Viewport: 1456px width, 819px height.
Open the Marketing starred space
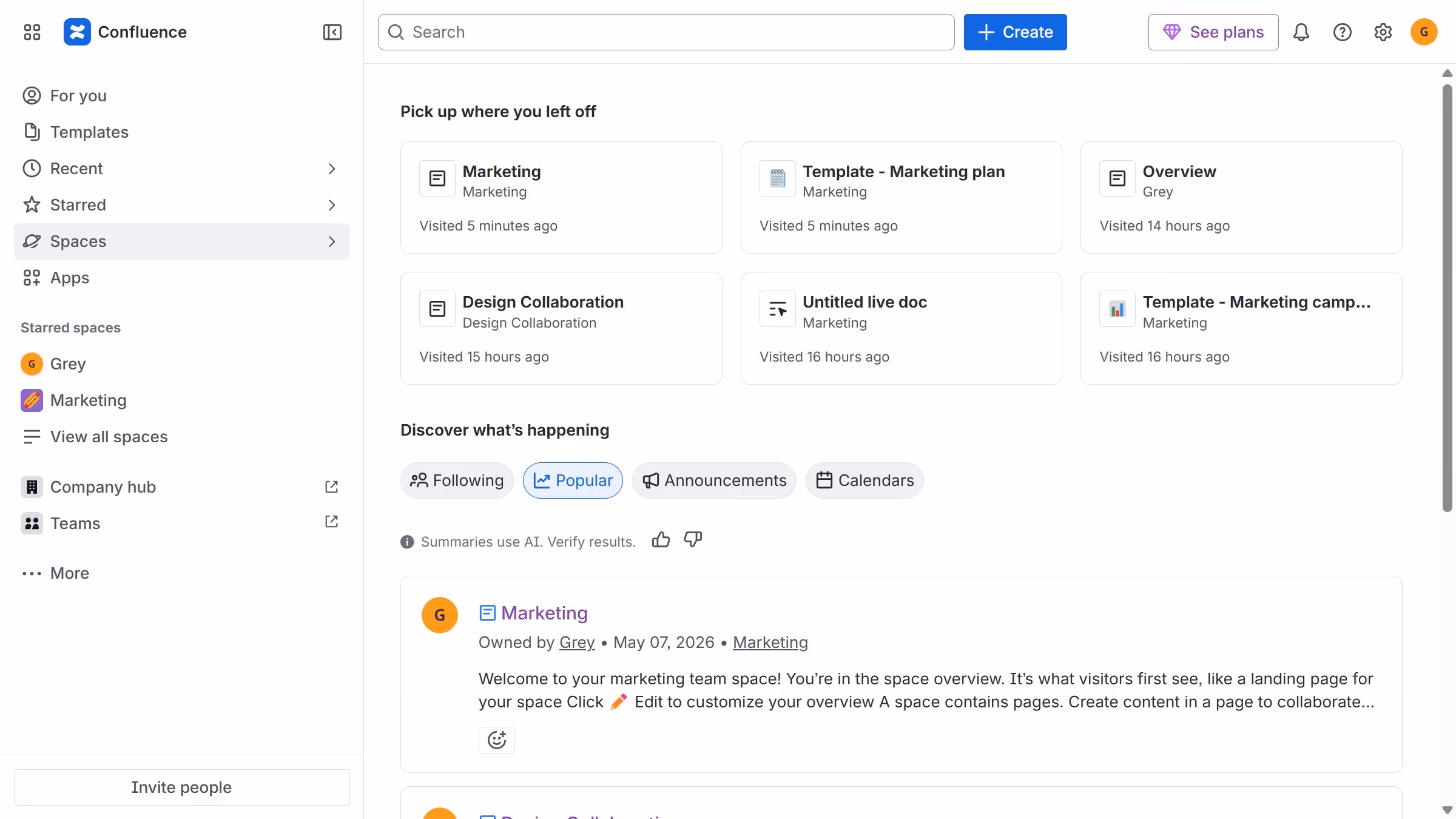point(182,400)
